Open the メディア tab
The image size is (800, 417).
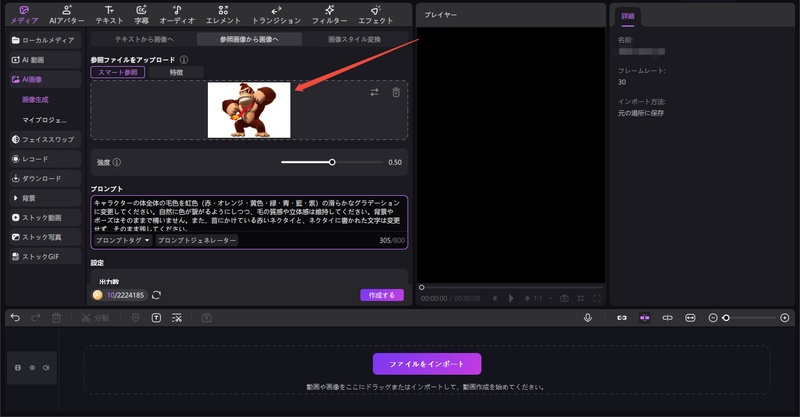pyautogui.click(x=24, y=15)
